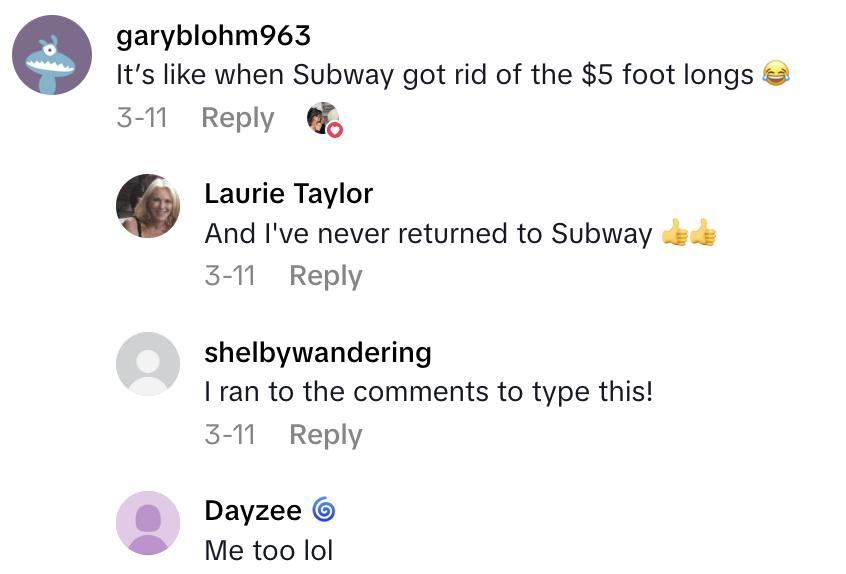Click the 3-11 date under Laurie Taylor's comment

pos(230,276)
